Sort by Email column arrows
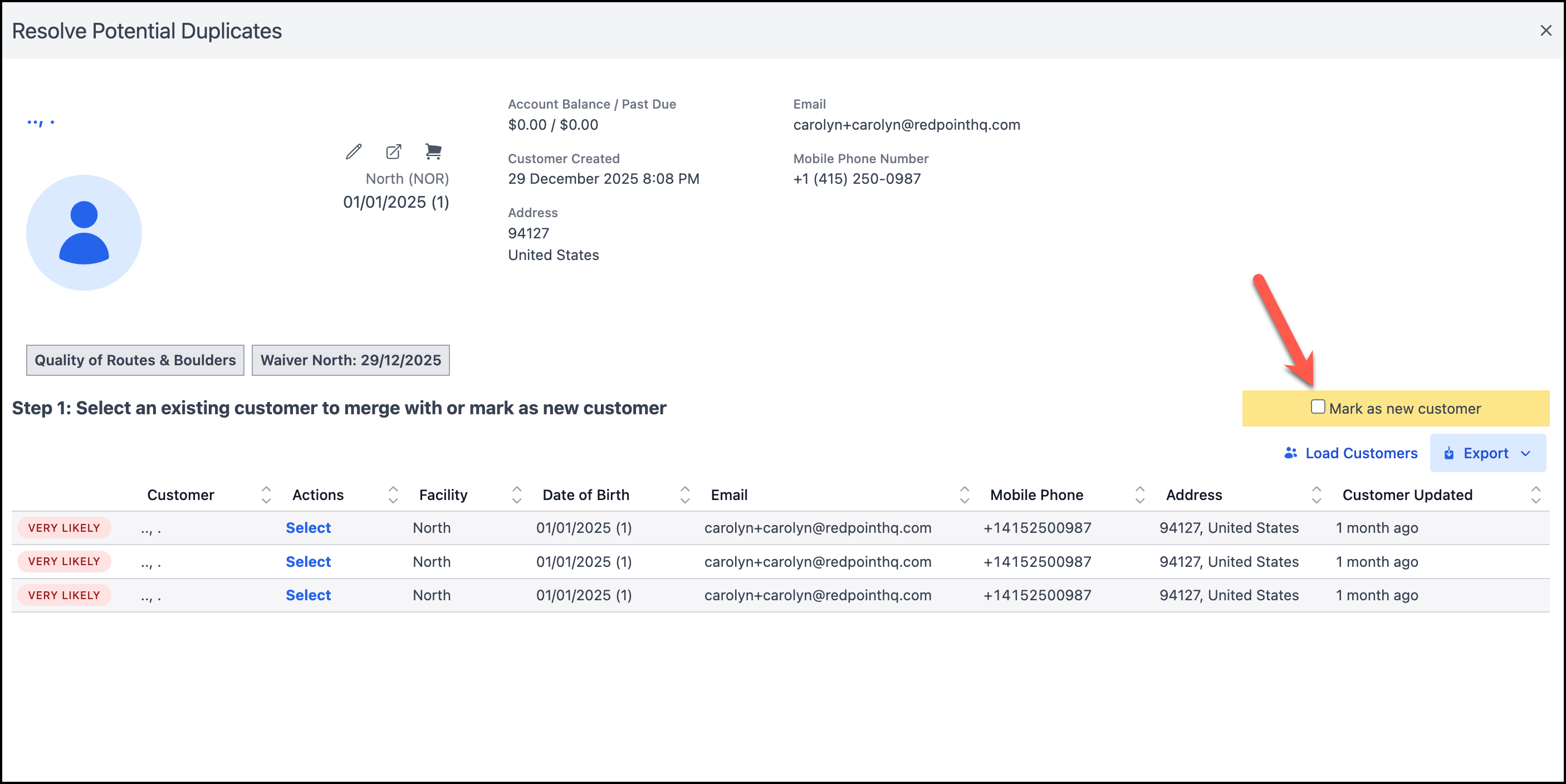Image resolution: width=1566 pixels, height=784 pixels. (x=964, y=494)
